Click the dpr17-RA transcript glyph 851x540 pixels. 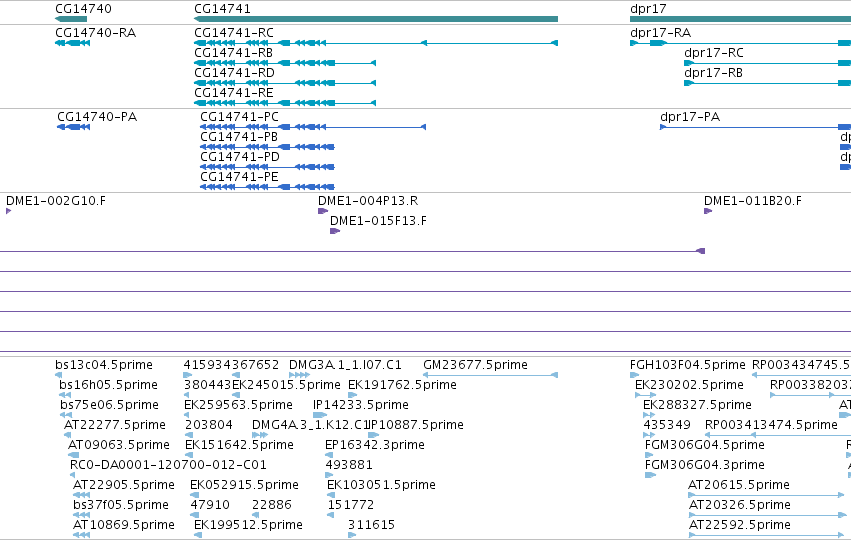tap(740, 43)
